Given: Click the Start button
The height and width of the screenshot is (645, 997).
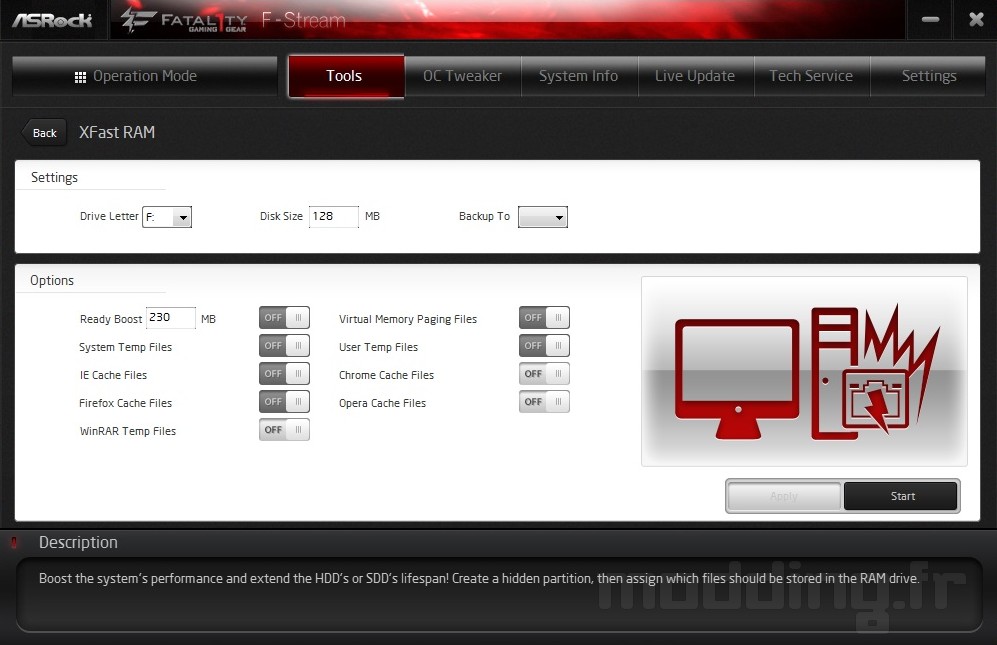Looking at the screenshot, I should coord(900,496).
